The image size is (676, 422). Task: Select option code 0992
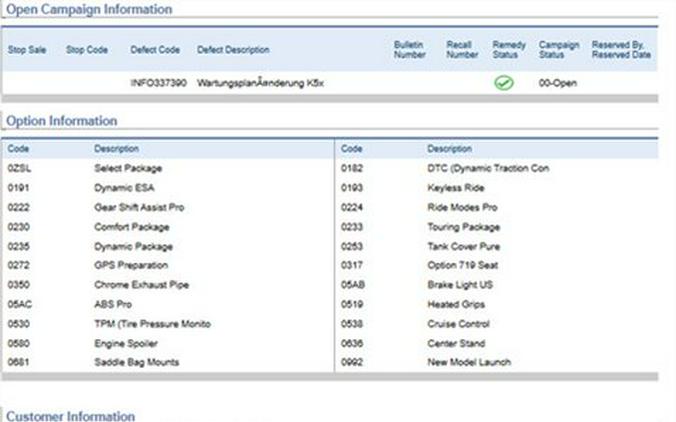(352, 363)
